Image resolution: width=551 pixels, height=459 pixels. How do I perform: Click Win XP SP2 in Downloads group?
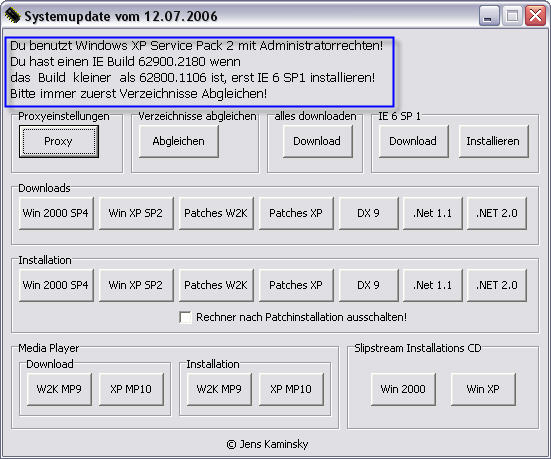point(136,213)
